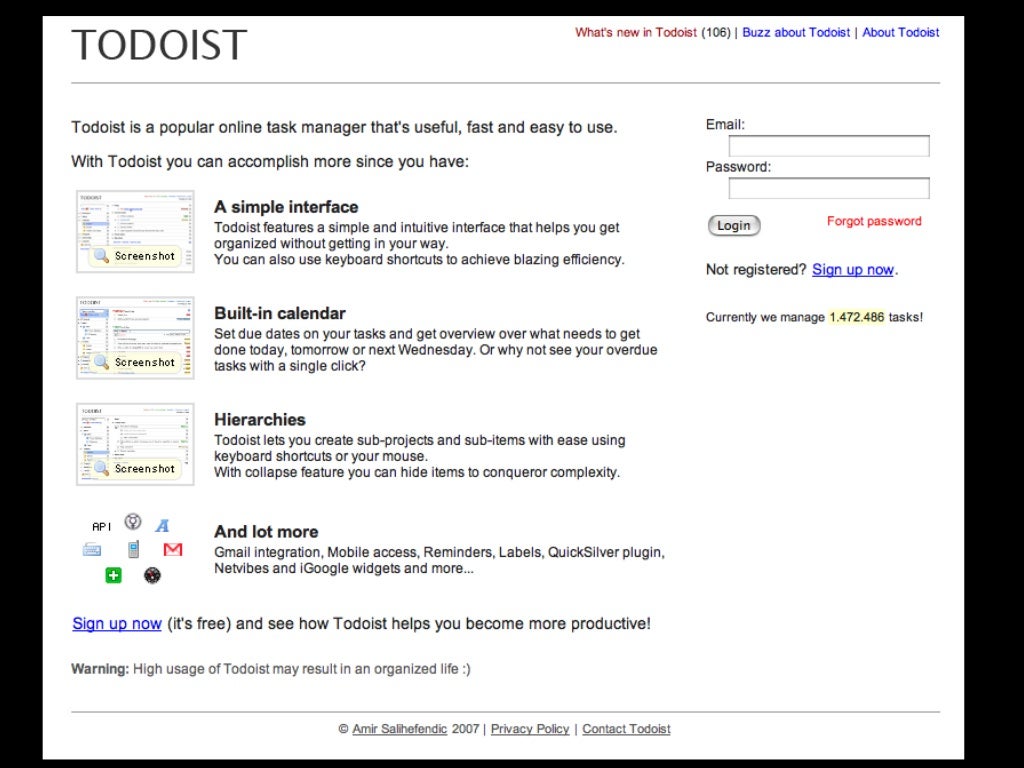This screenshot has height=768, width=1024.
Task: Open About Todoist link
Action: (901, 33)
